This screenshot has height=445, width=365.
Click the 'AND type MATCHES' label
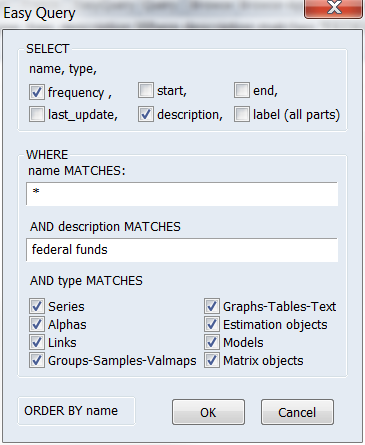tap(86, 281)
